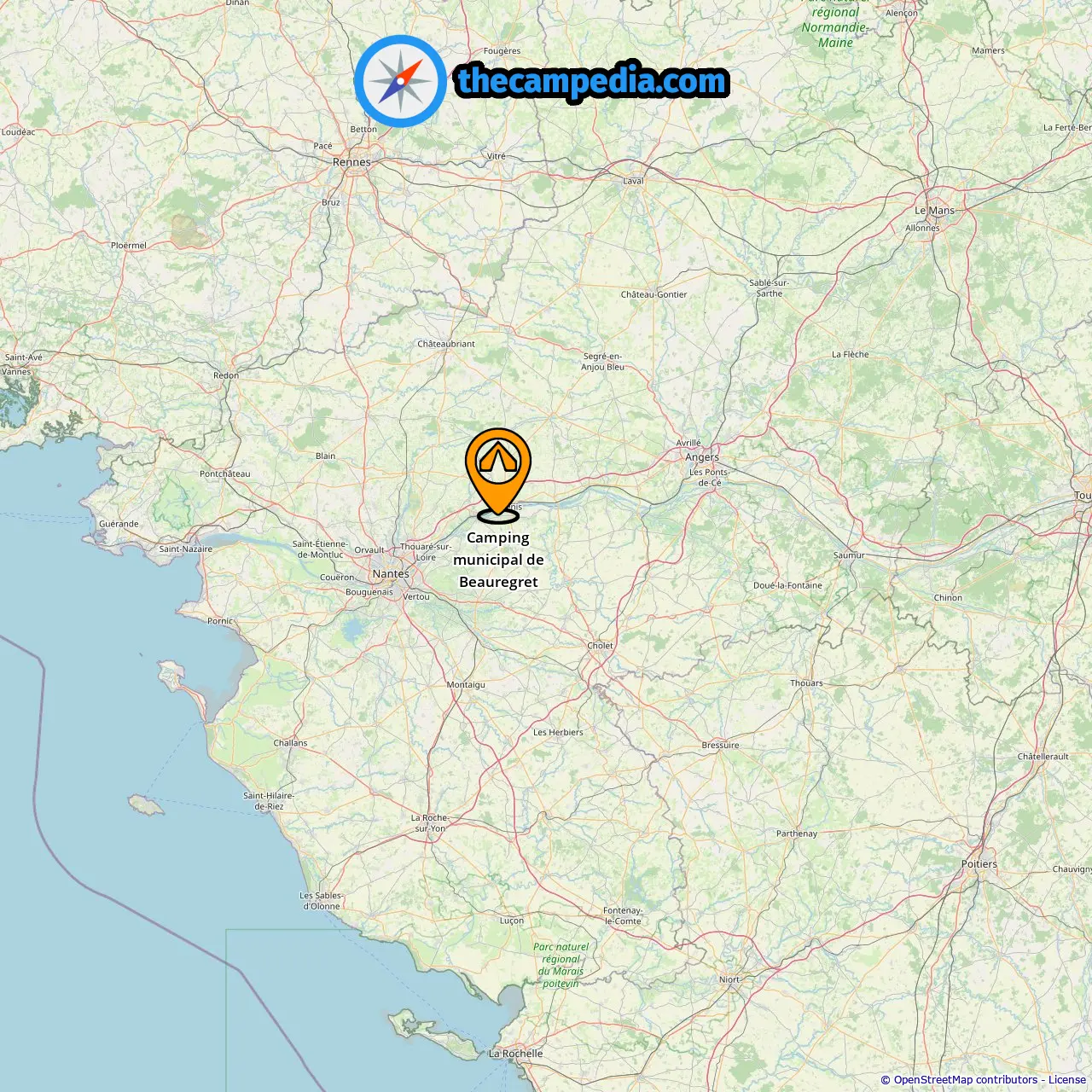
Task: Click the Poitiers city label
Action: point(979,863)
